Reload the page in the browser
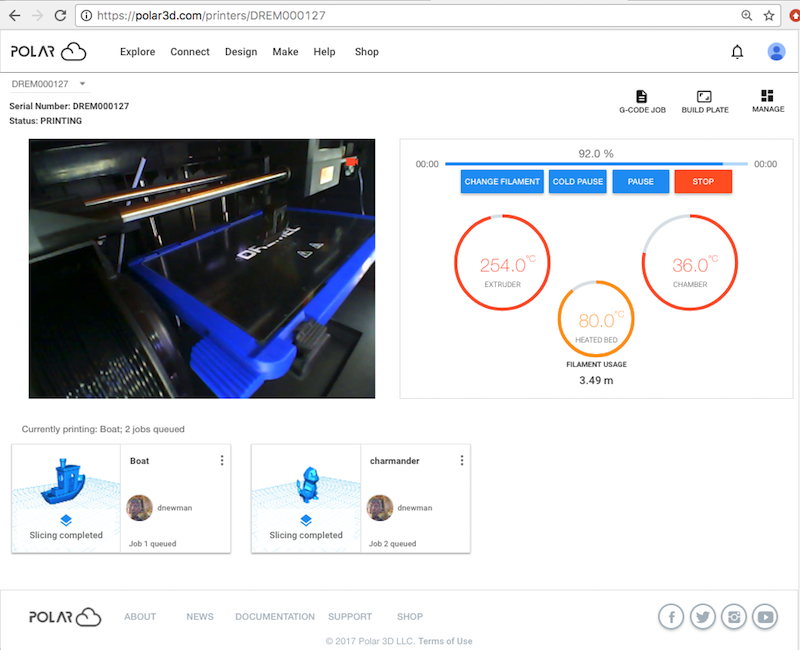This screenshot has height=650, width=800. (60, 16)
